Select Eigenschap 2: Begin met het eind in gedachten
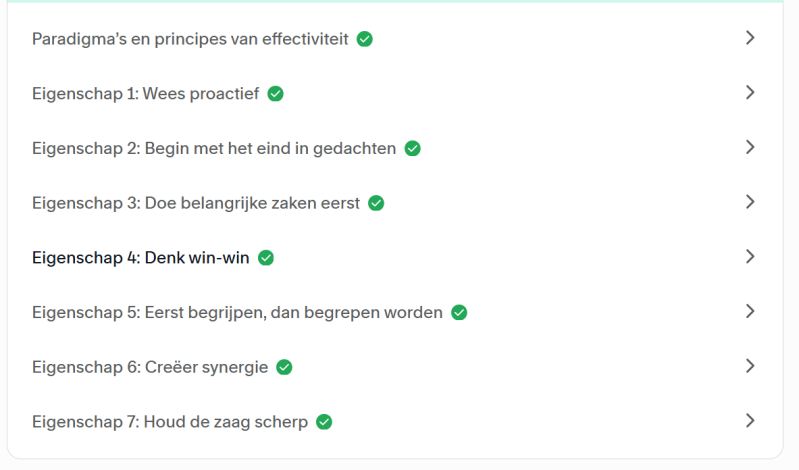Viewport: 799px width, 470px height. click(x=213, y=148)
